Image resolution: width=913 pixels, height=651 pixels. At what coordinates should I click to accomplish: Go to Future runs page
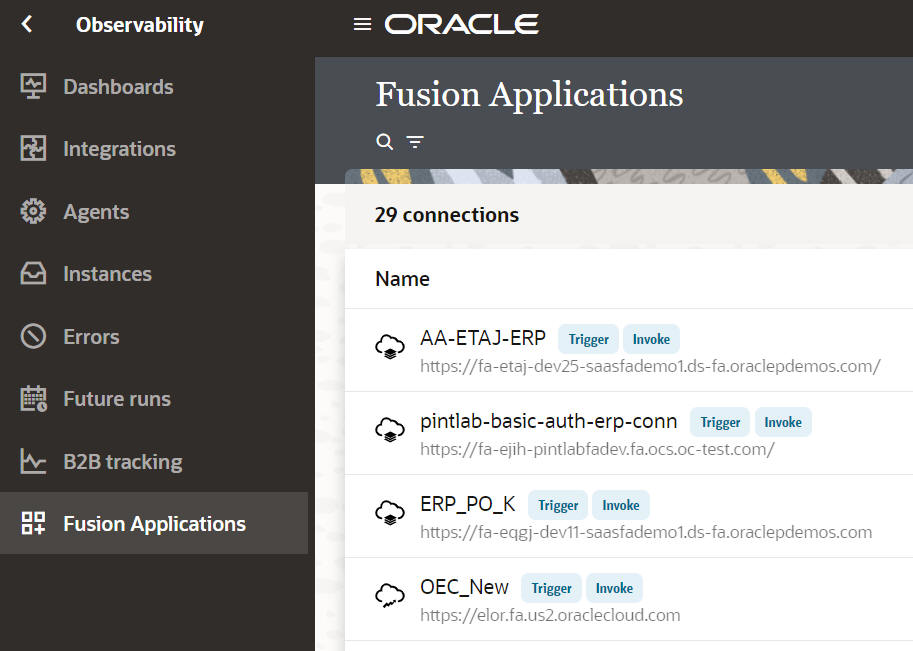pyautogui.click(x=117, y=399)
